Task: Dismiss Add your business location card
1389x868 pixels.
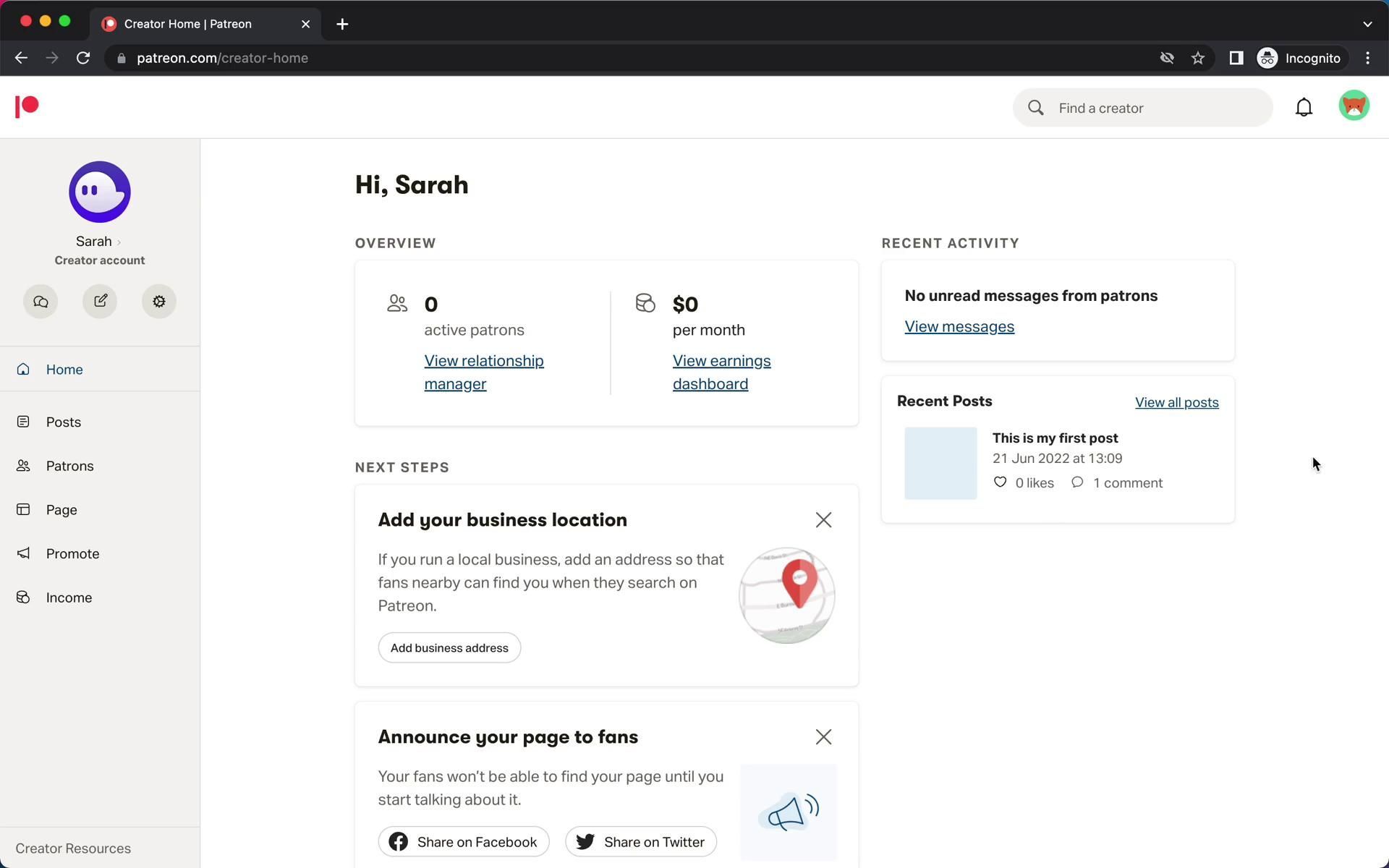Action: coord(823,520)
